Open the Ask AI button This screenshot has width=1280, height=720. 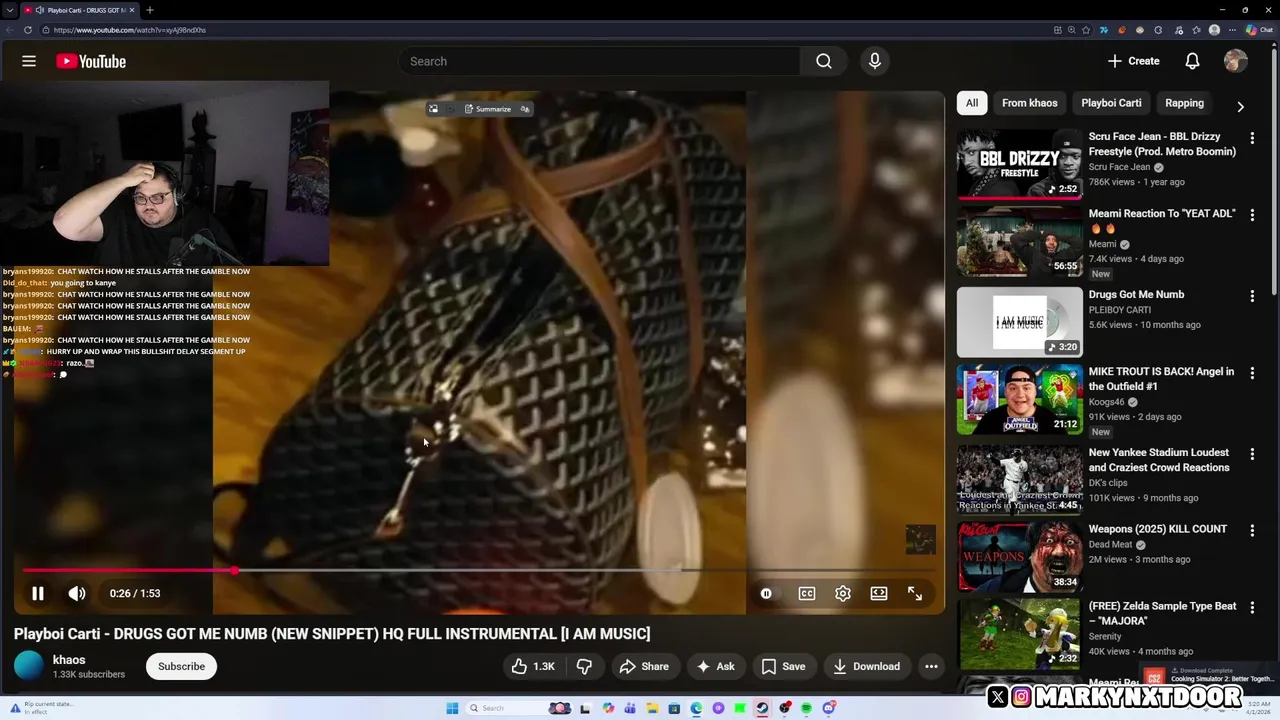point(716,666)
